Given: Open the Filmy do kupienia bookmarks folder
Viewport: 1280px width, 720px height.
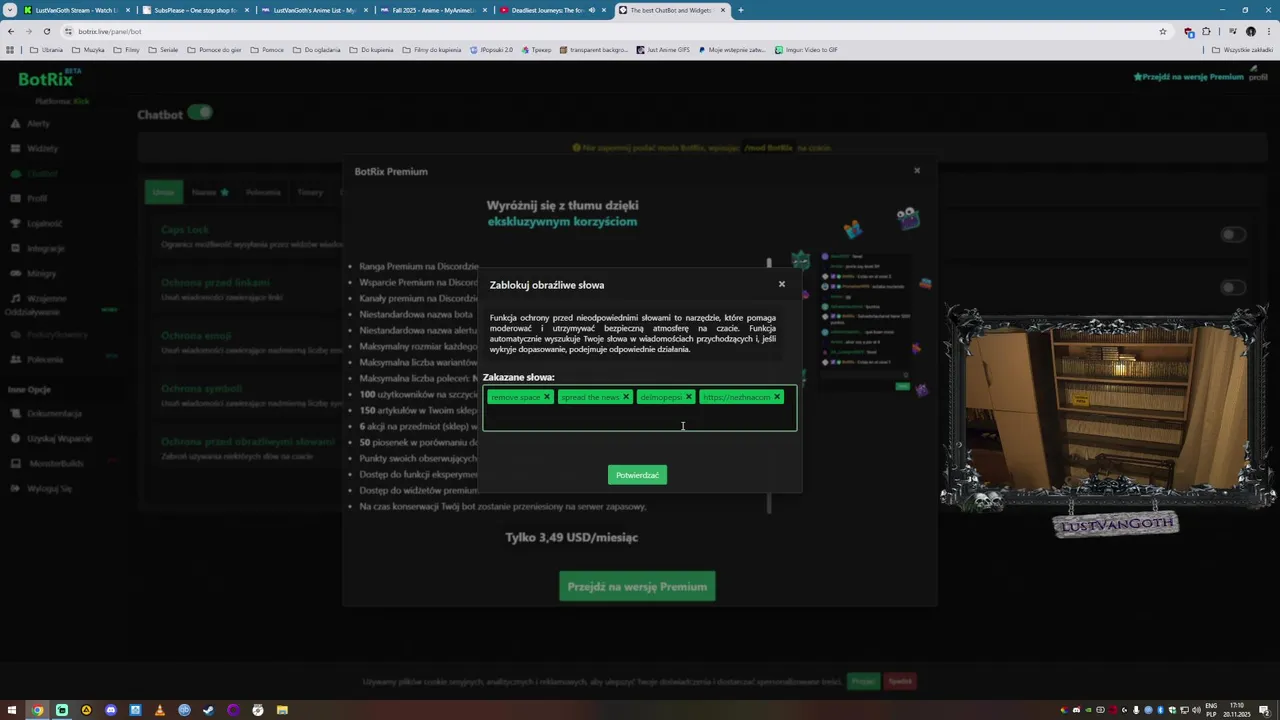Looking at the screenshot, I should pyautogui.click(x=432, y=50).
